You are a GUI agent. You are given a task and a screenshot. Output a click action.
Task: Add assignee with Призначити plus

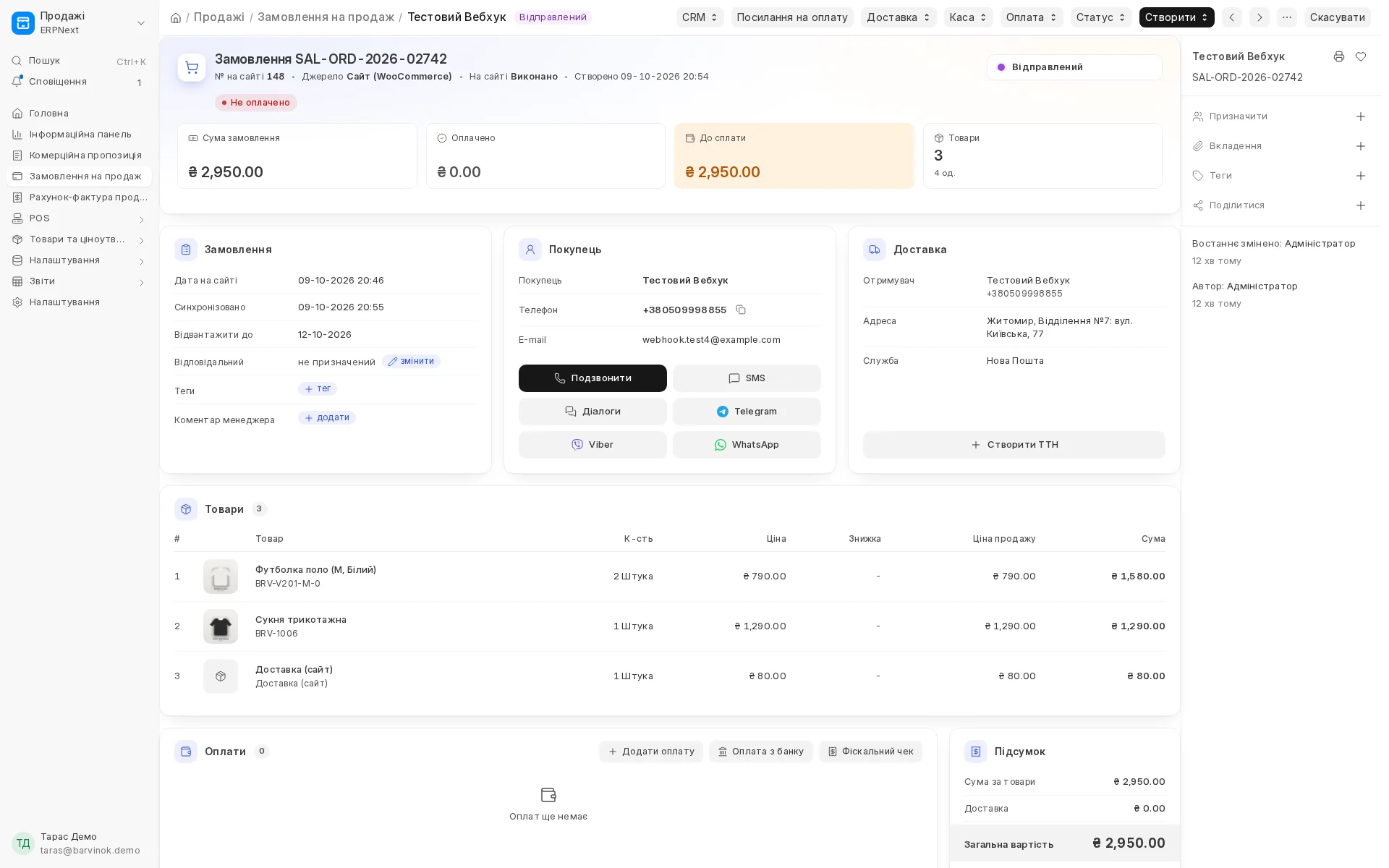1361,116
